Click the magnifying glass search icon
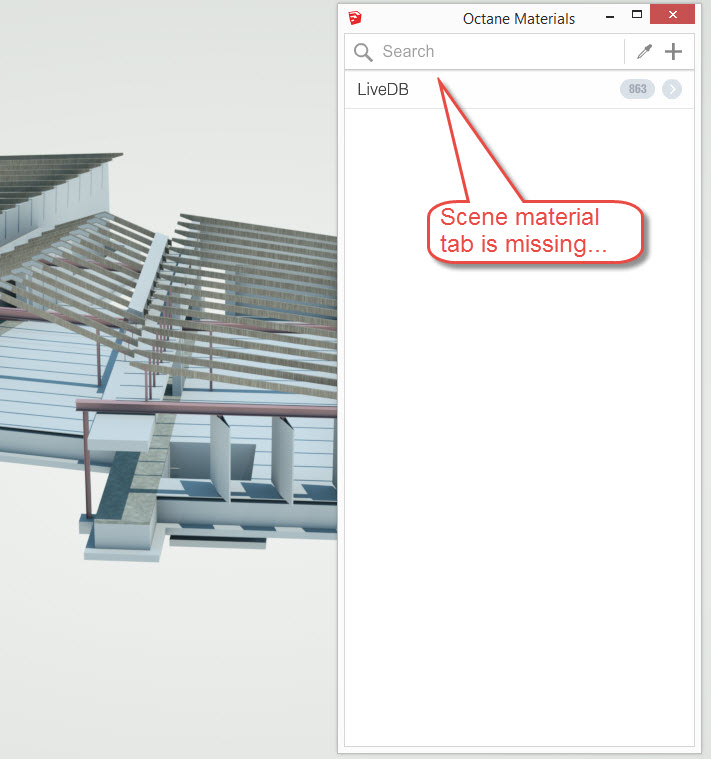The image size is (711, 759). coord(363,52)
